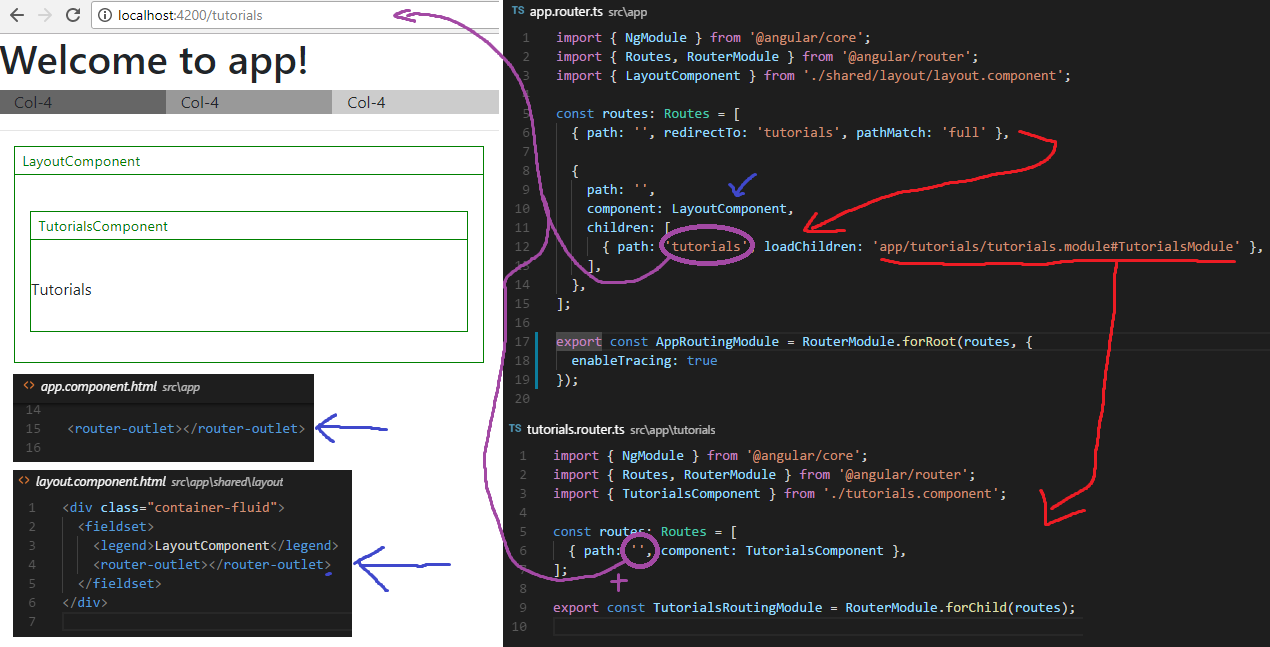This screenshot has height=647, width=1270.
Task: Click the browser forward arrow
Action: 44,15
